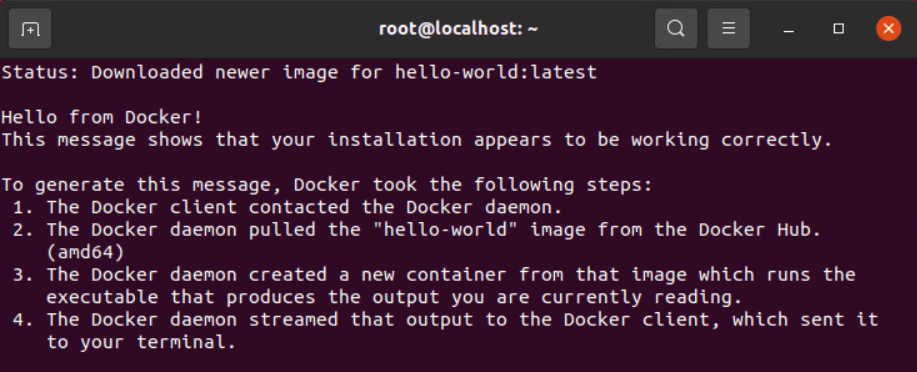The image size is (917, 372).
Task: Click the word 'hello-world:latest'
Action: click(x=496, y=73)
